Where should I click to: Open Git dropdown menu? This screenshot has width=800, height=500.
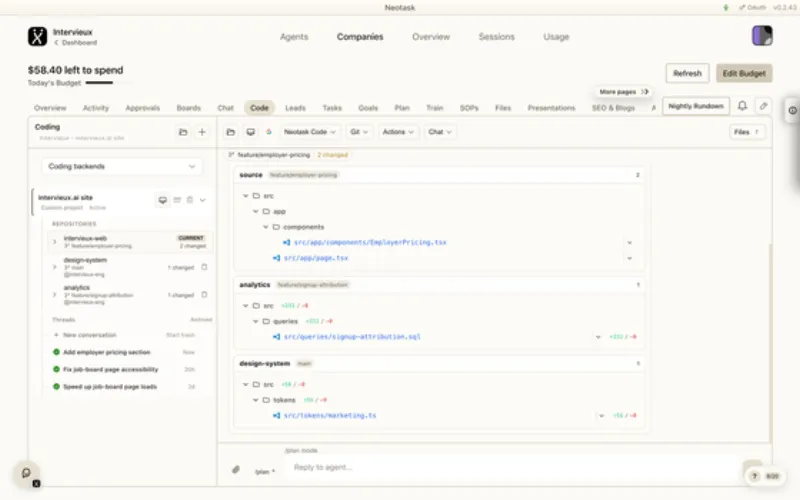359,132
